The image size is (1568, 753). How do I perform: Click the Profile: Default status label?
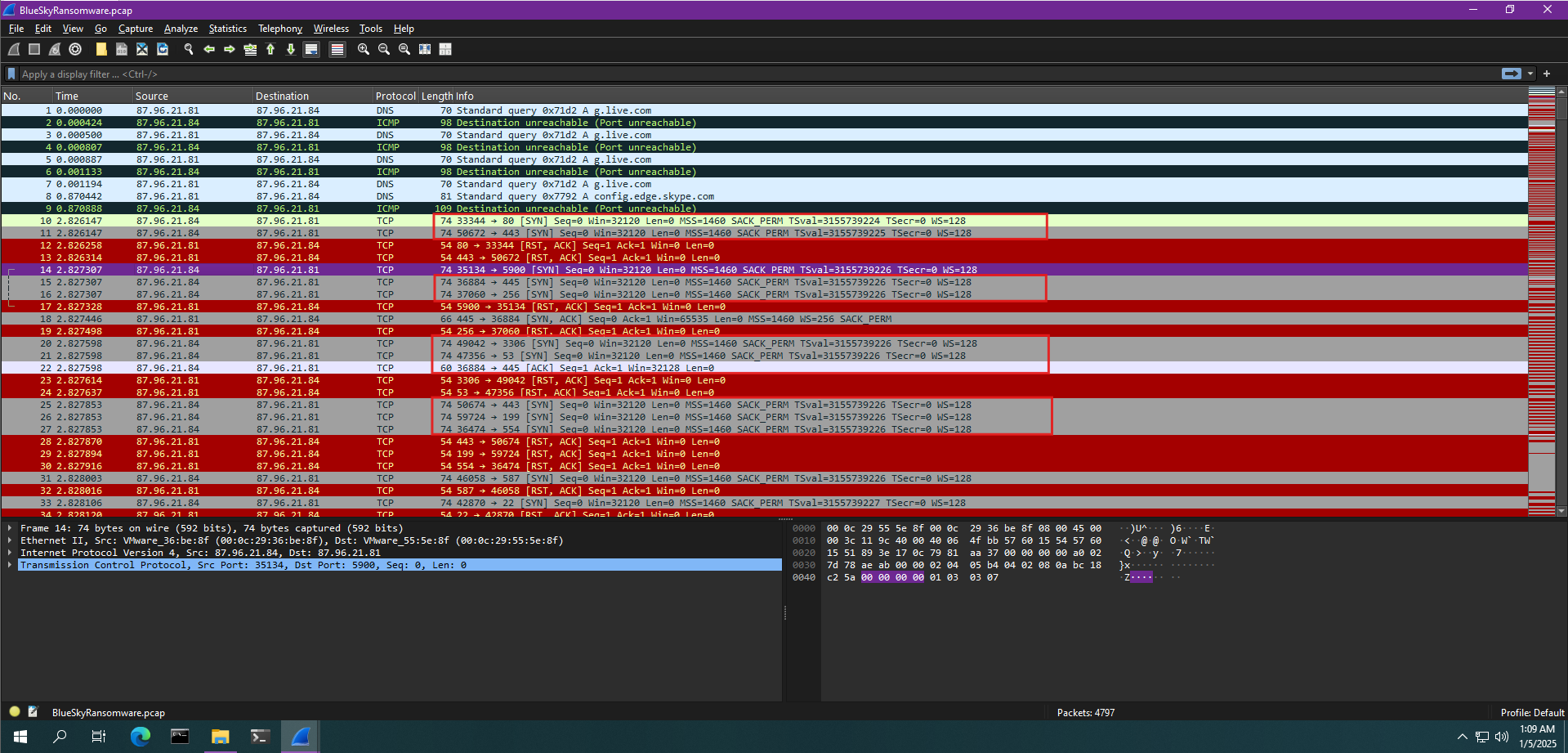coord(1531,713)
